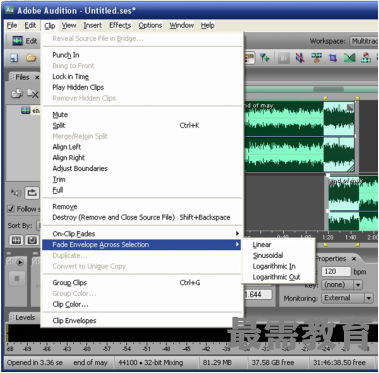Click the scissors split clip icon

(317, 58)
